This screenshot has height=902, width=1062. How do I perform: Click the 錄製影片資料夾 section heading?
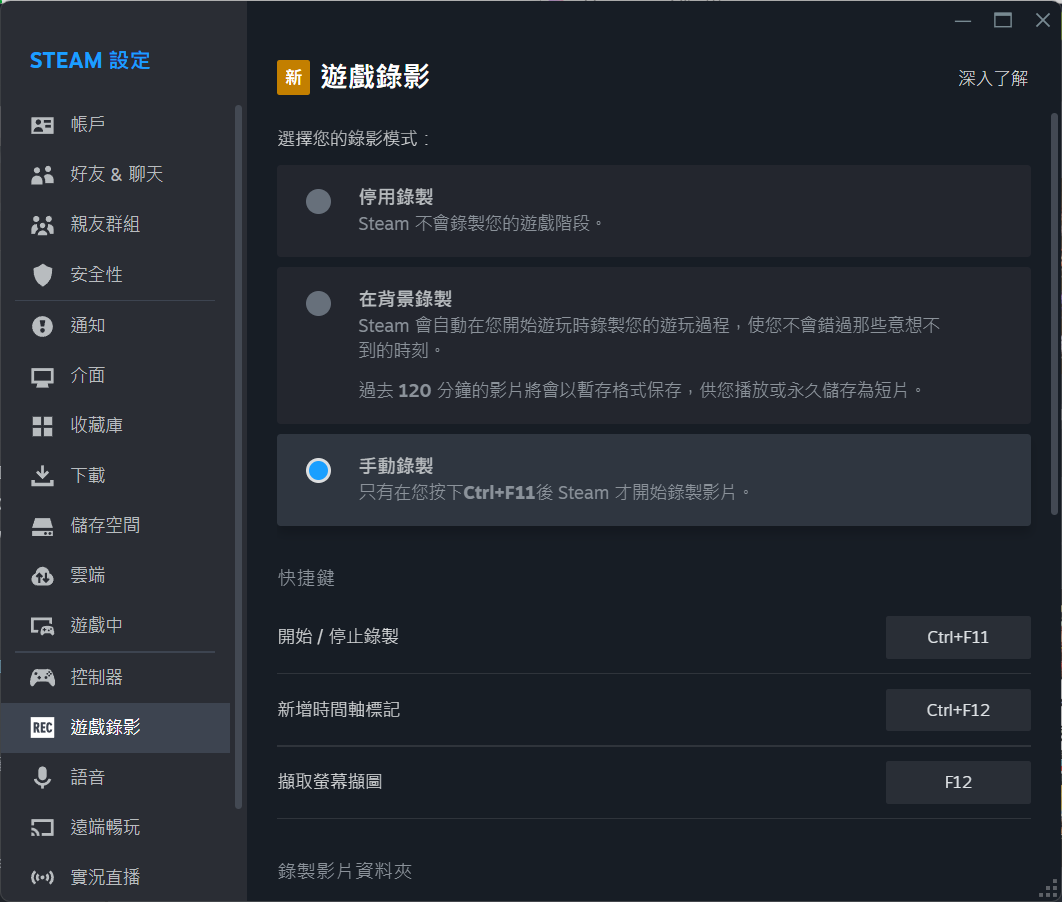tap(345, 871)
